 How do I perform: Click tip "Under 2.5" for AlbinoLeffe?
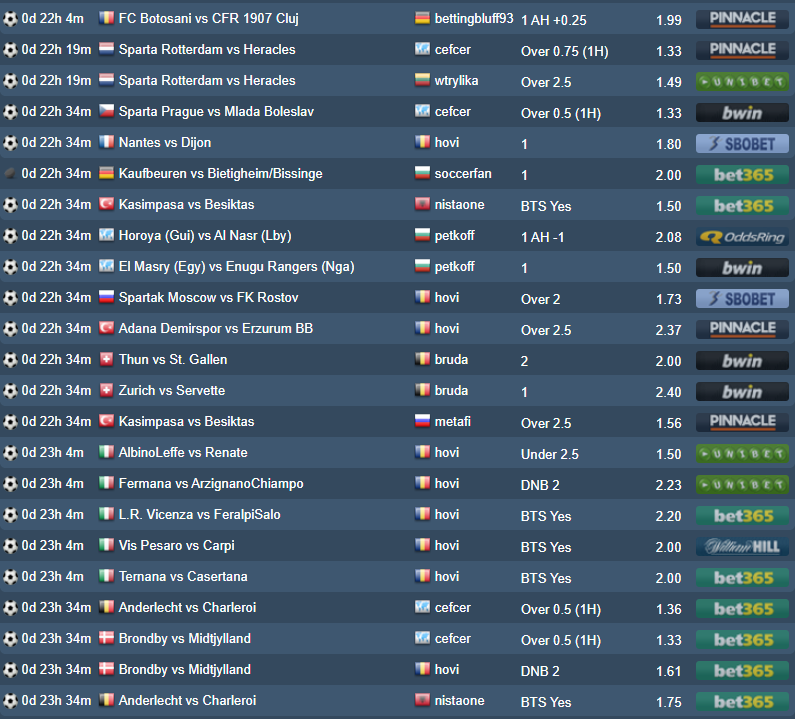(x=550, y=454)
